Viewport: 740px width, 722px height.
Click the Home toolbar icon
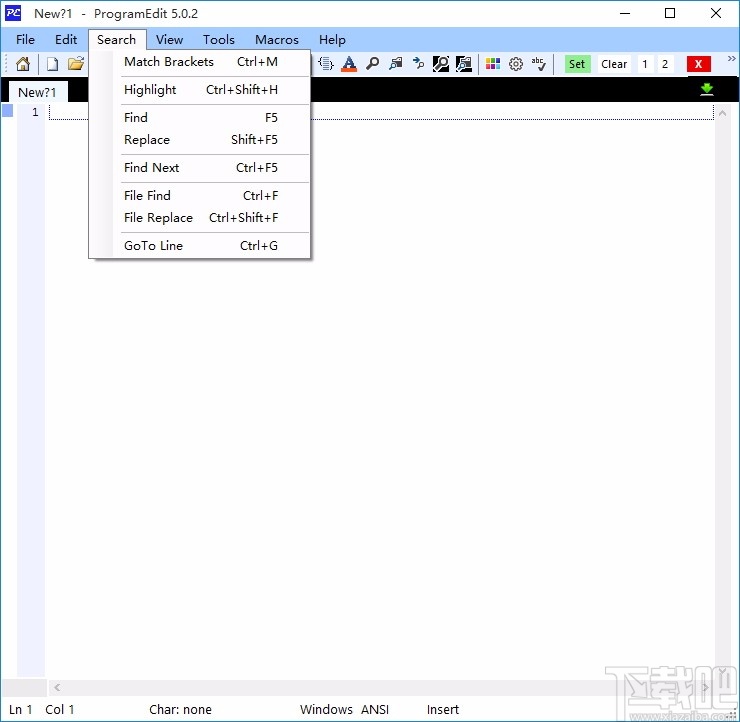(x=23, y=64)
